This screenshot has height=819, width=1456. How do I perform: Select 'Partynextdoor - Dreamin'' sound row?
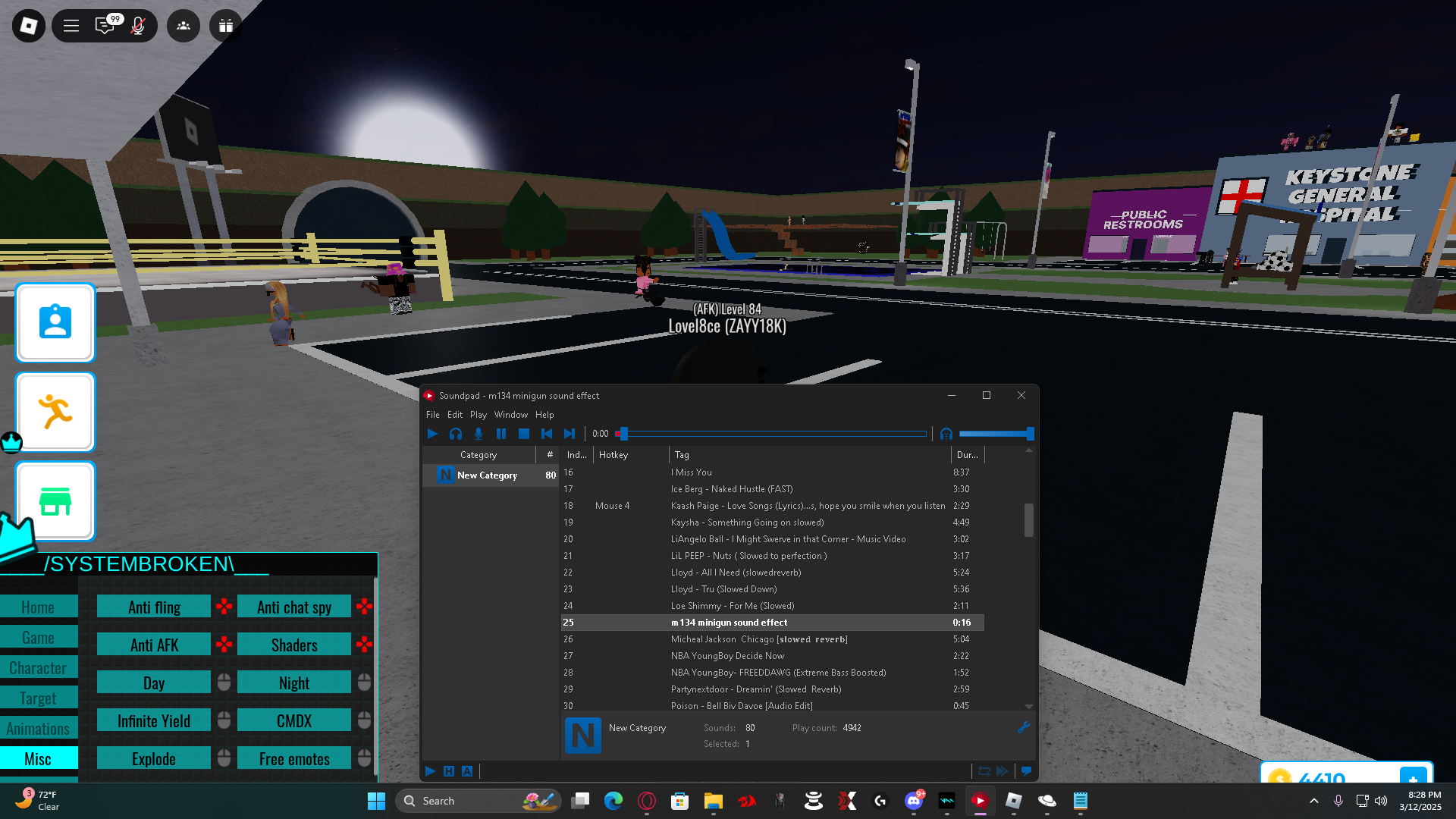(x=772, y=689)
